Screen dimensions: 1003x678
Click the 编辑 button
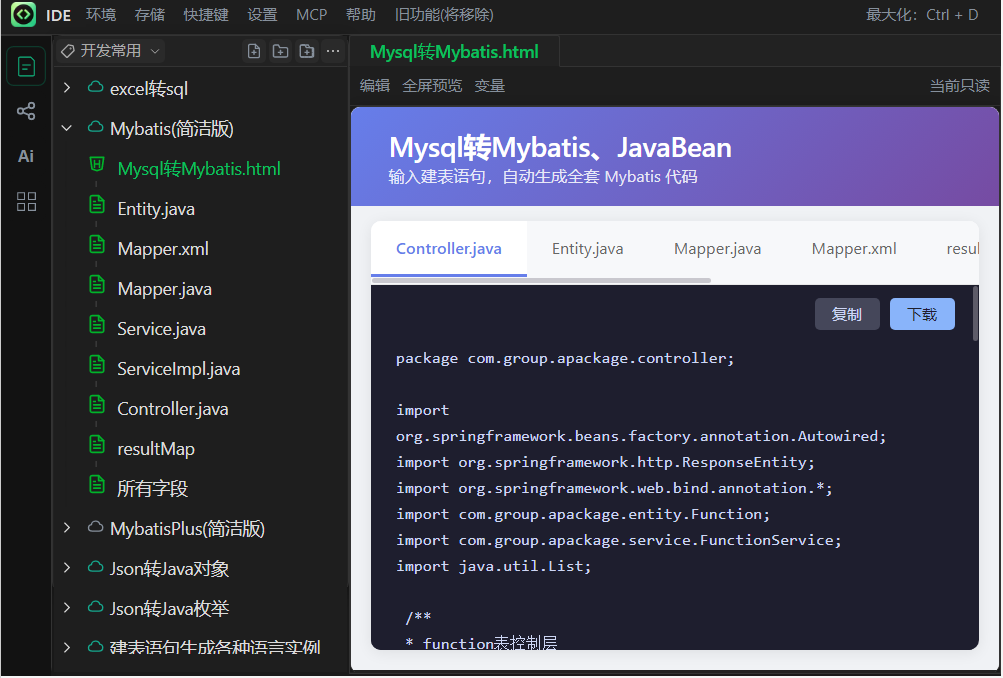tap(375, 86)
